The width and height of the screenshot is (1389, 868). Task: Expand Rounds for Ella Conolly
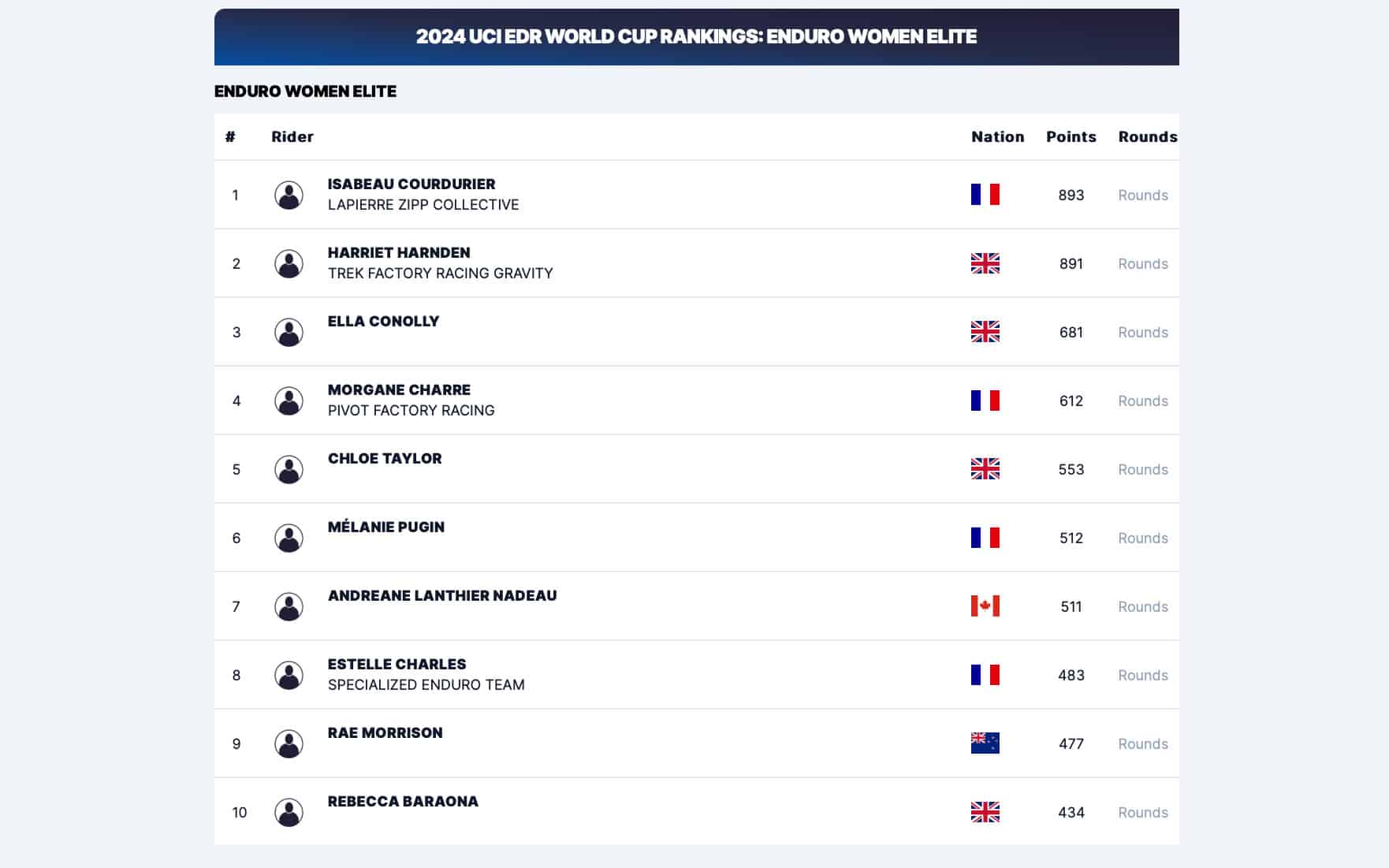(1142, 332)
